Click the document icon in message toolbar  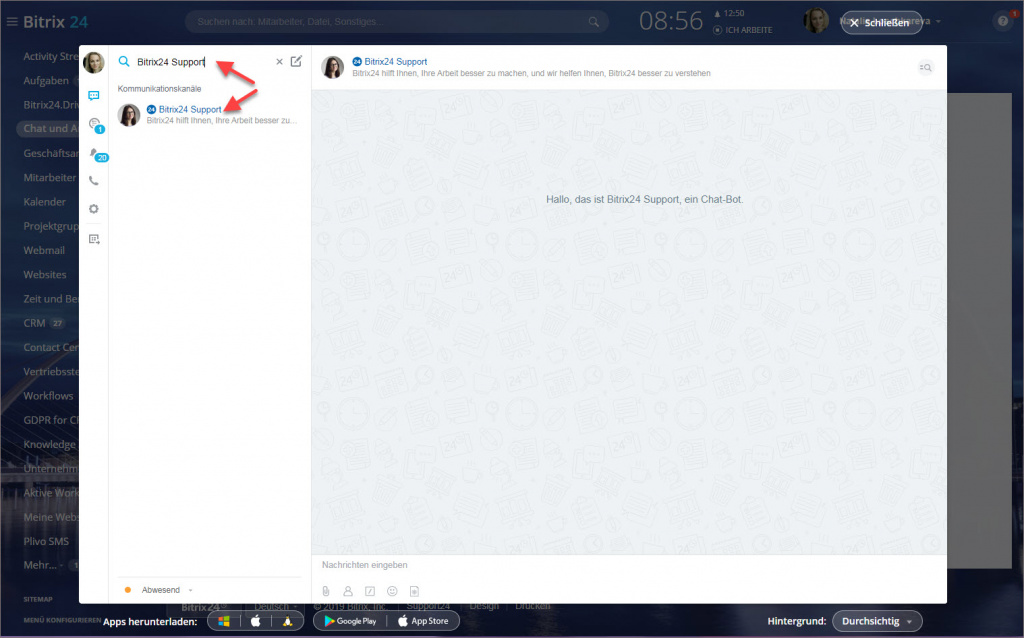[414, 591]
